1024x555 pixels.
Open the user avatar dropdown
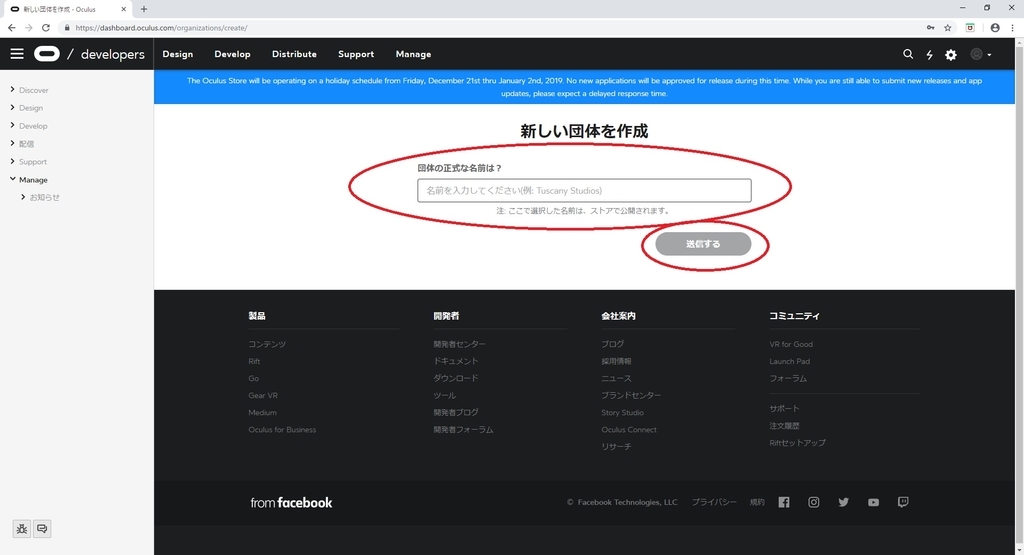pyautogui.click(x=981, y=55)
